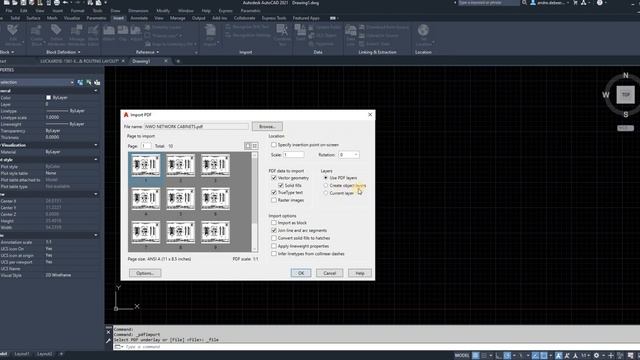Select PDF page 9 thumbnail

(215, 232)
